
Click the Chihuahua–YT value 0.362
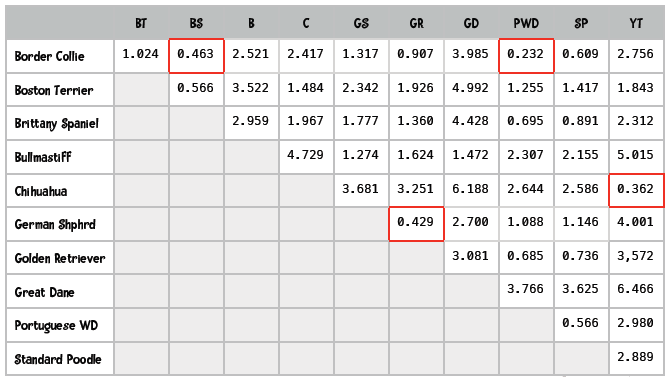tap(636, 190)
